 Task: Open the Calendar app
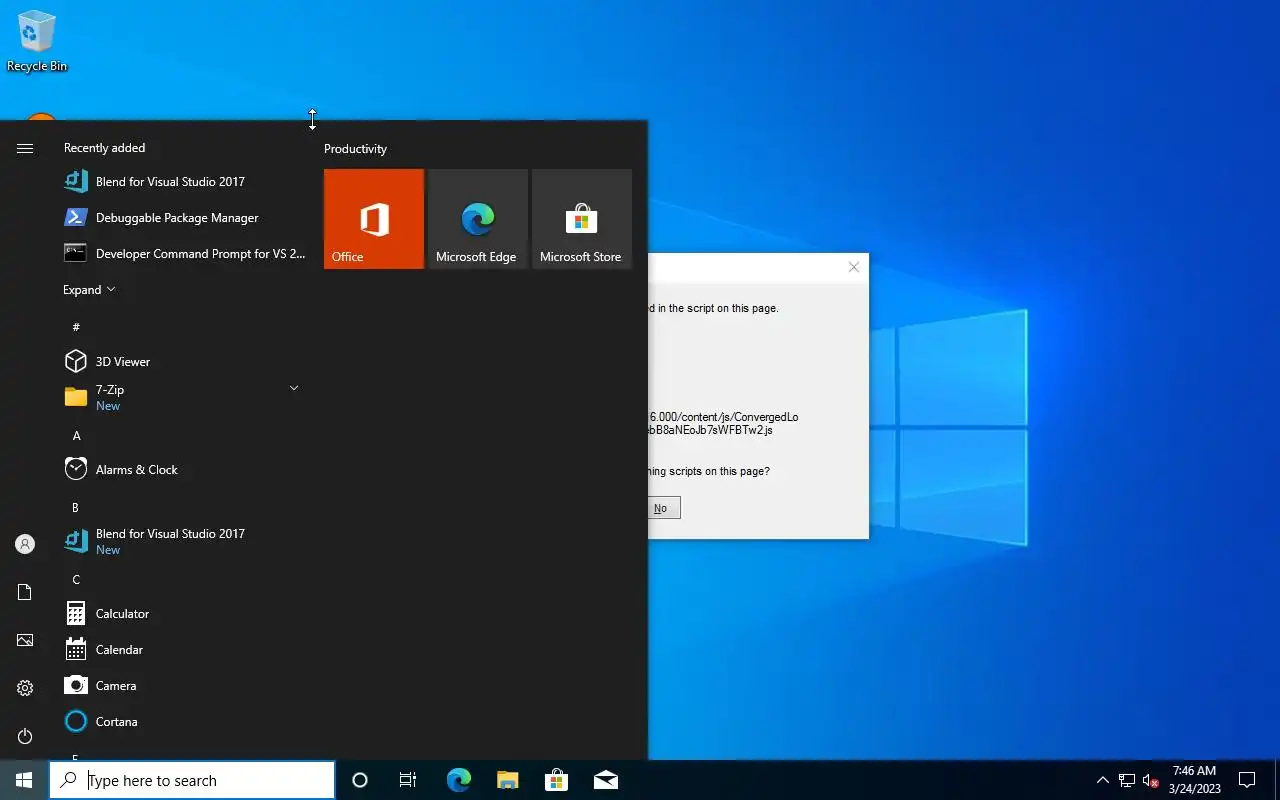(186, 650)
